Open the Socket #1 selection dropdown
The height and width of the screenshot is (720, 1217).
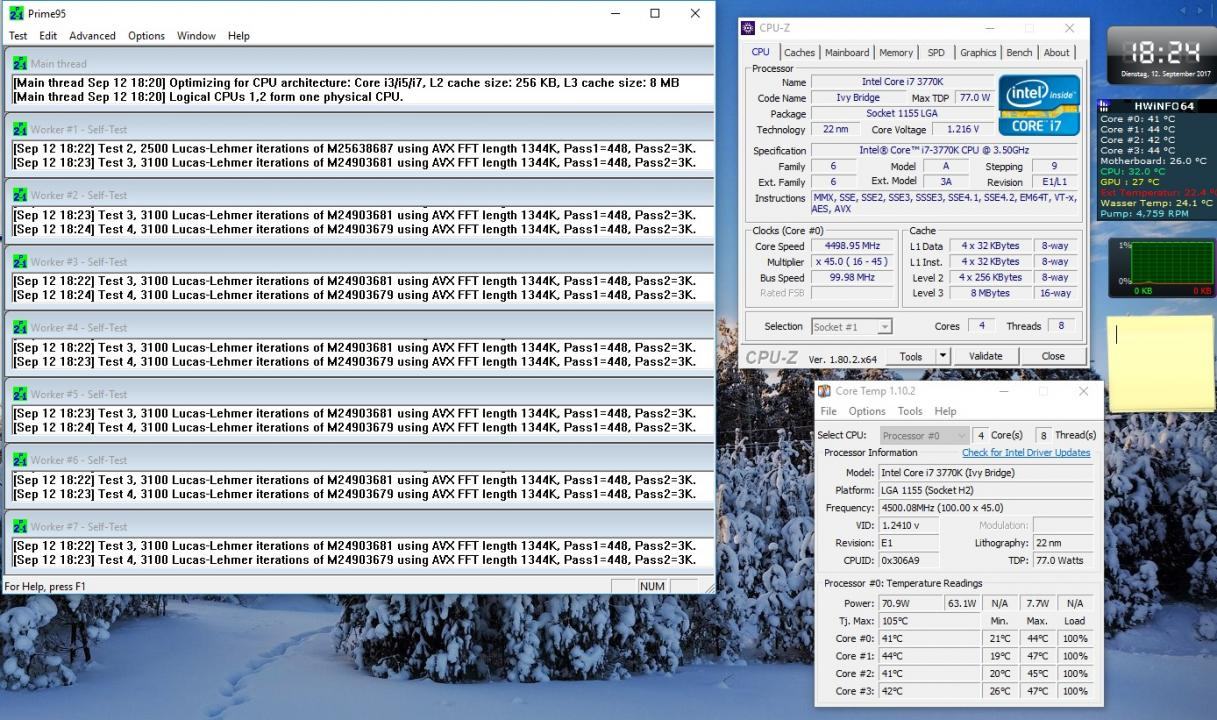(851, 327)
